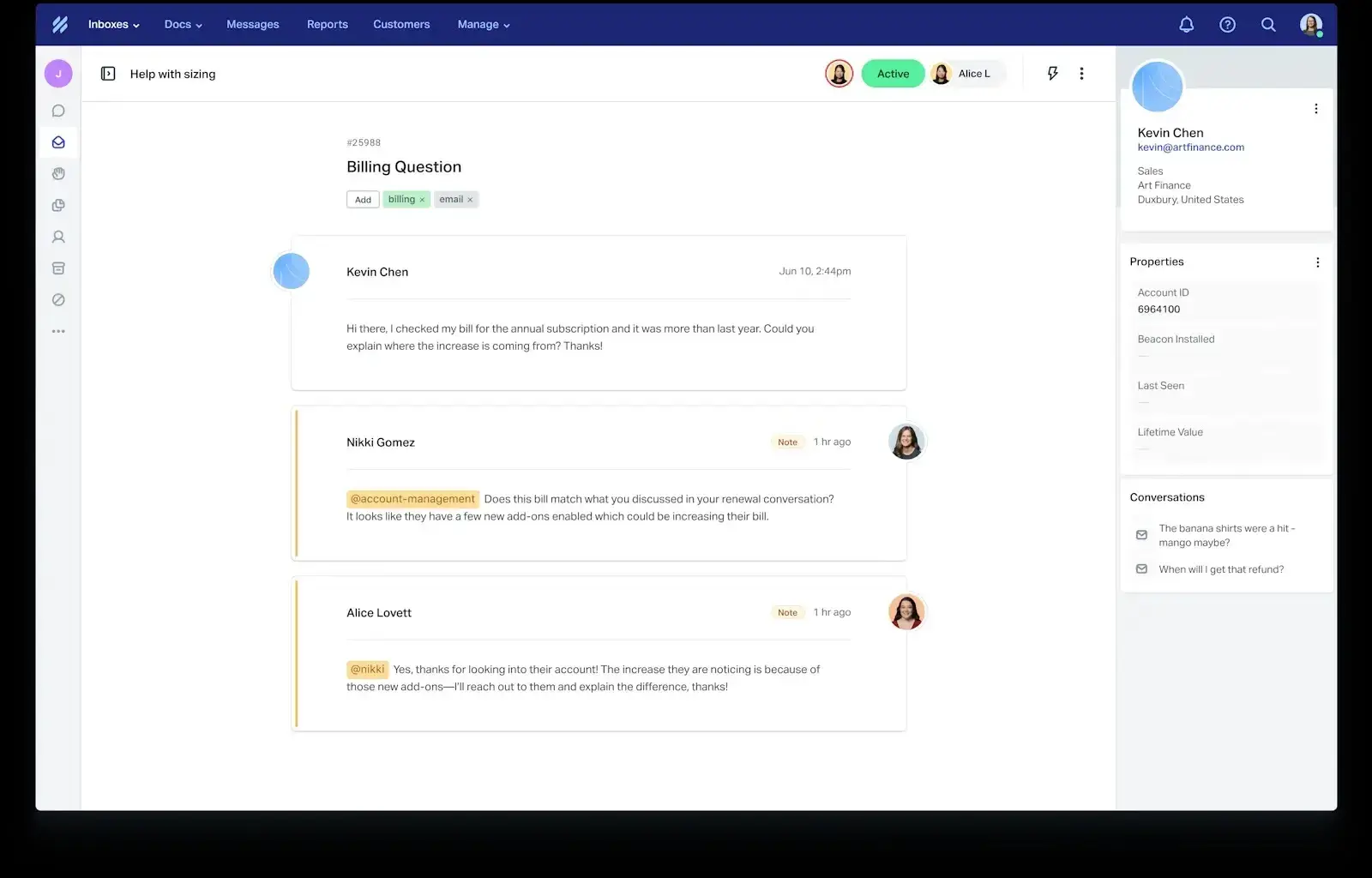This screenshot has height=878, width=1372.
Task: Expand the Manage dropdown
Action: coord(484,25)
